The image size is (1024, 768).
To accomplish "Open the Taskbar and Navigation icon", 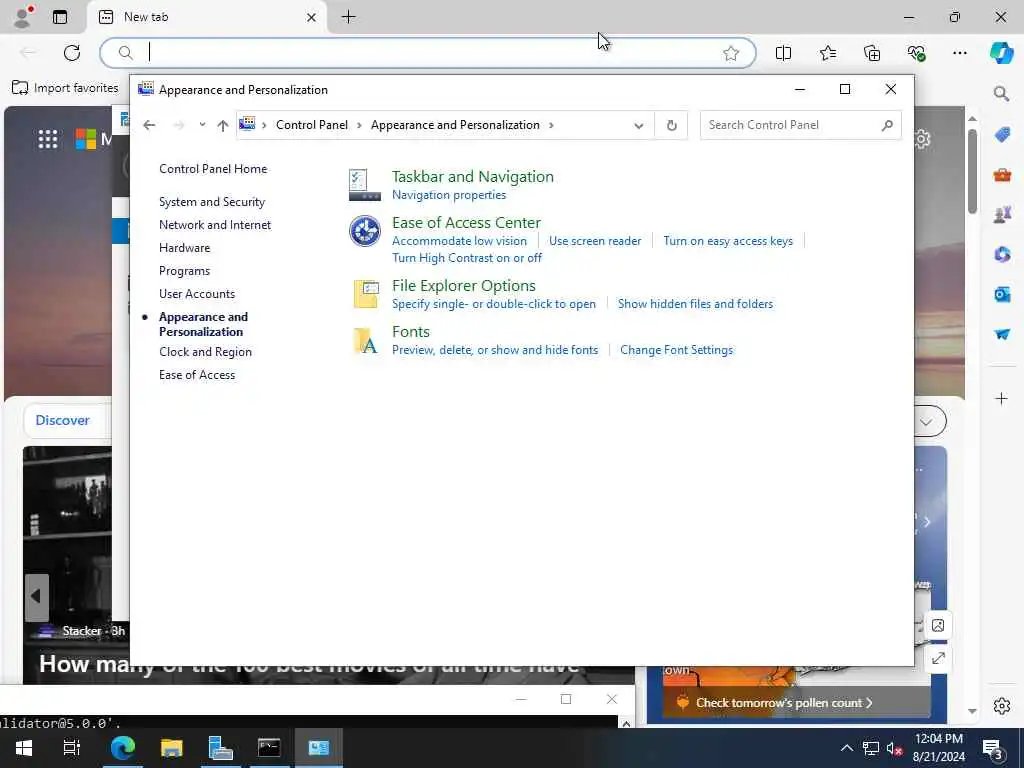I will (364, 185).
